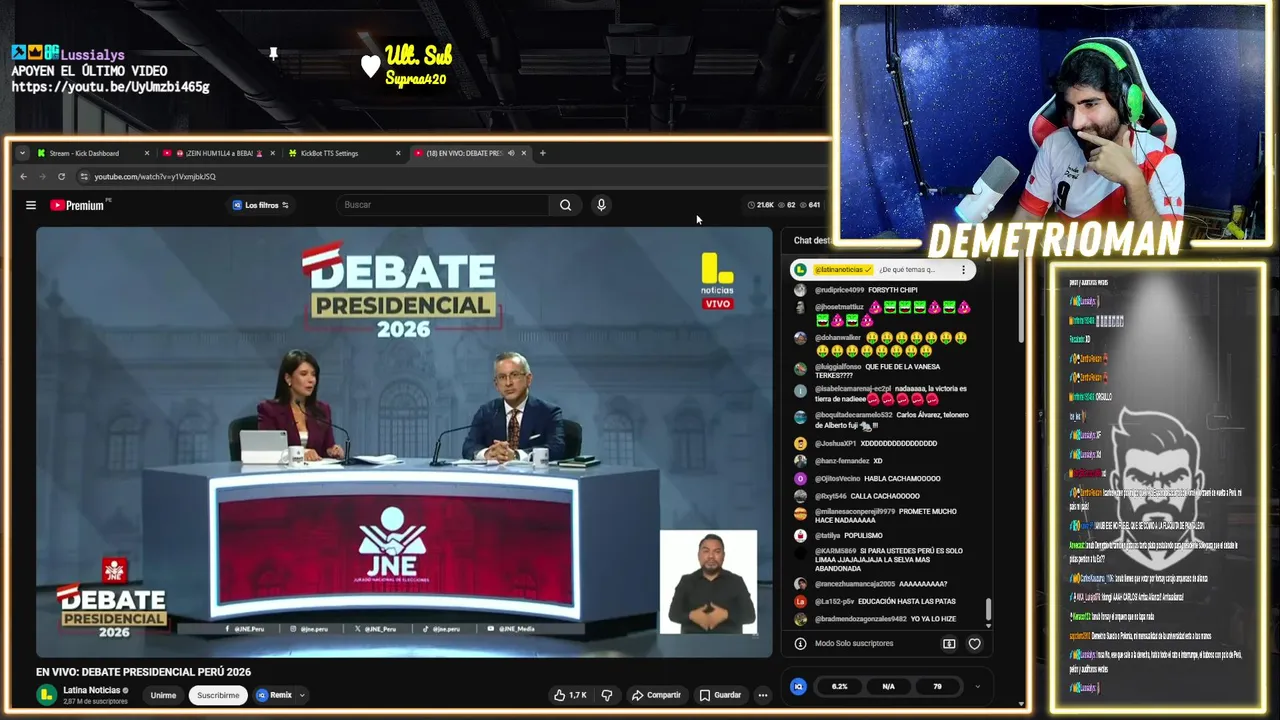Dislike the video with thumbs down
Screen dimensions: 1280x720
click(x=606, y=695)
